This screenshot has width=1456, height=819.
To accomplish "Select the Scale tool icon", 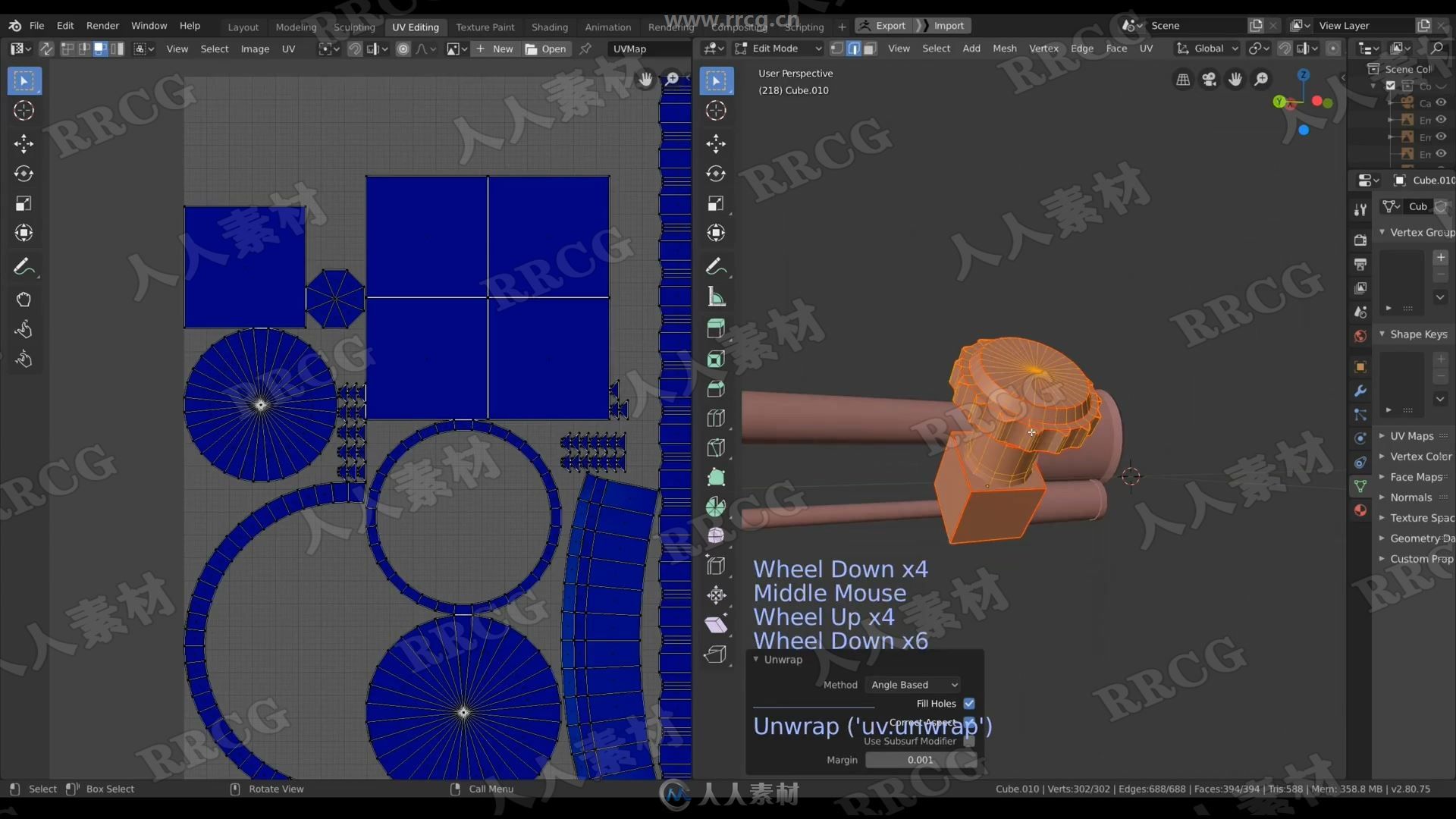I will click(24, 204).
